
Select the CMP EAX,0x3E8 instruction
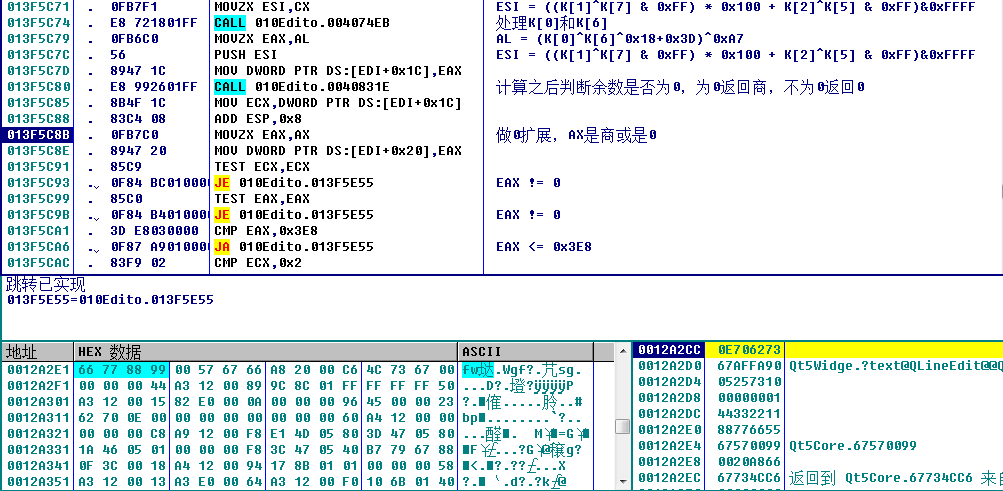[266, 231]
